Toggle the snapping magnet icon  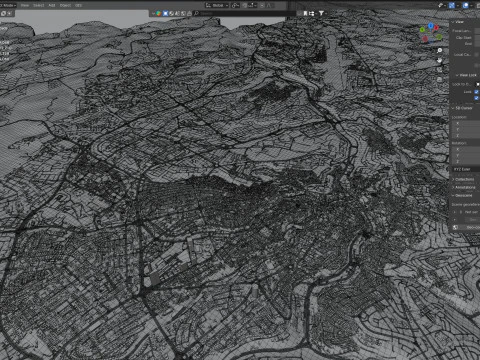245,5
